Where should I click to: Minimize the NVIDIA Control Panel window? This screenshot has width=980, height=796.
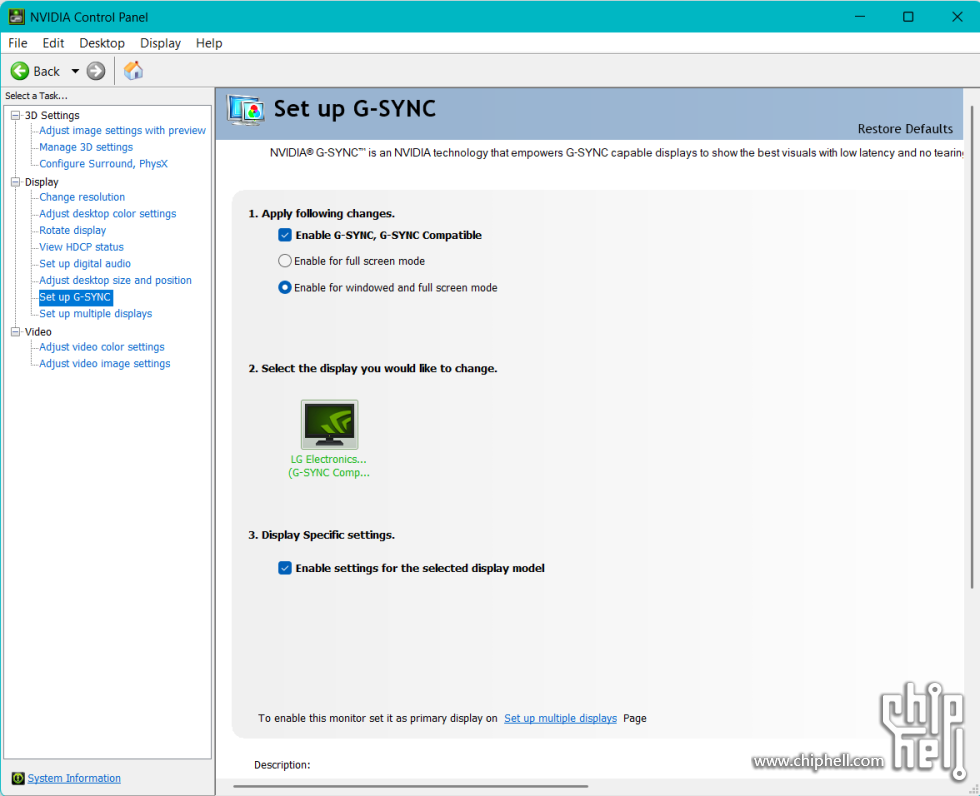860,17
